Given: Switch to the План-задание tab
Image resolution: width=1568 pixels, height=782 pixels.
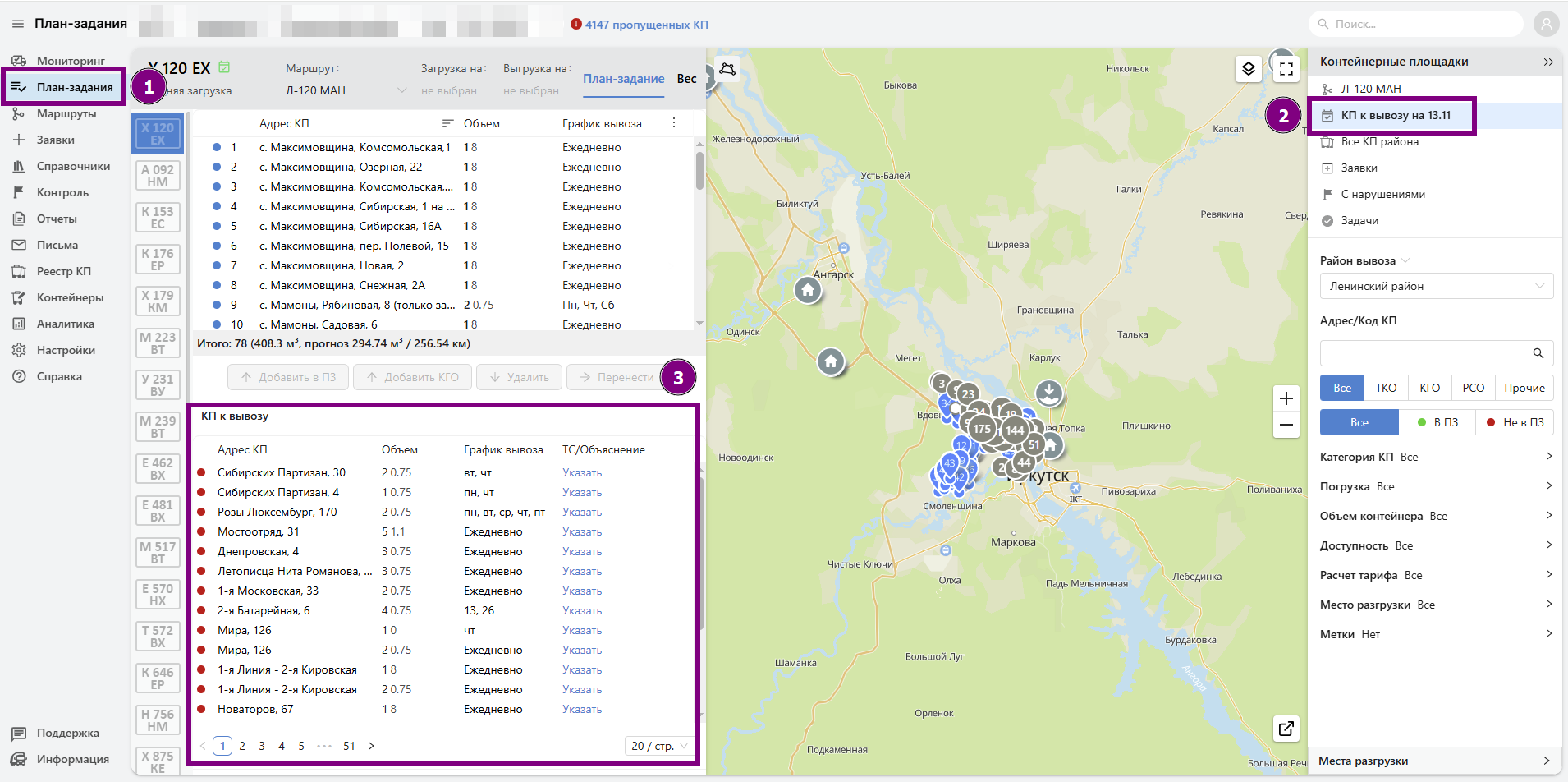Looking at the screenshot, I should [623, 79].
